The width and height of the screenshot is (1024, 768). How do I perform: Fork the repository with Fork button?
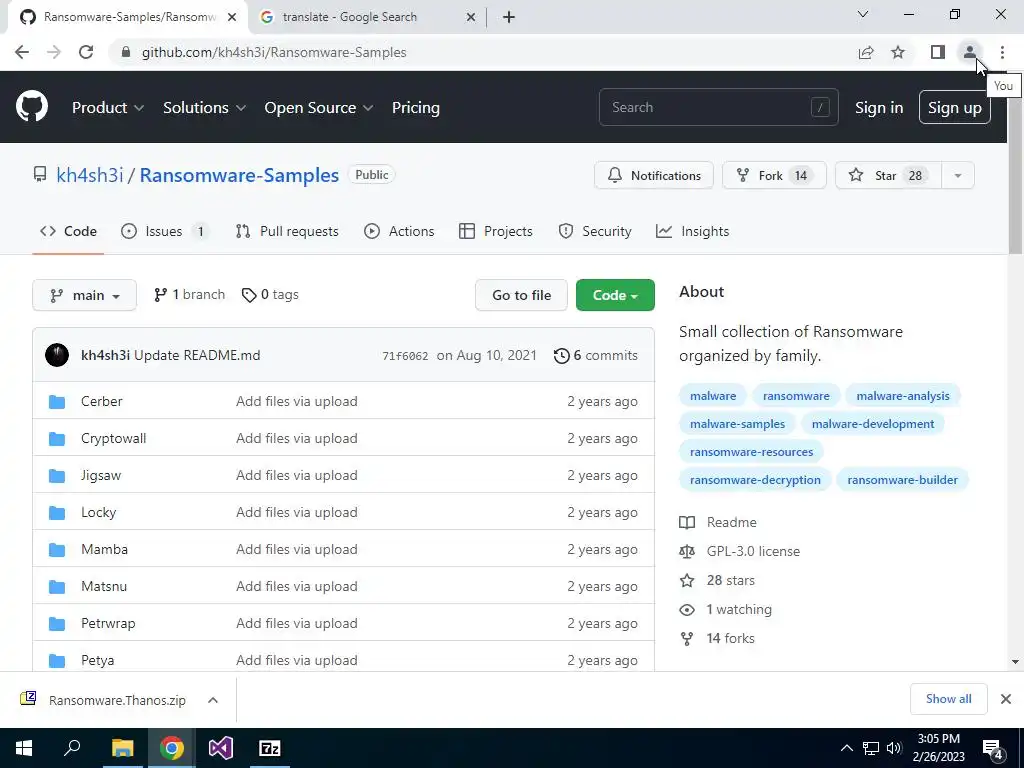click(x=774, y=176)
